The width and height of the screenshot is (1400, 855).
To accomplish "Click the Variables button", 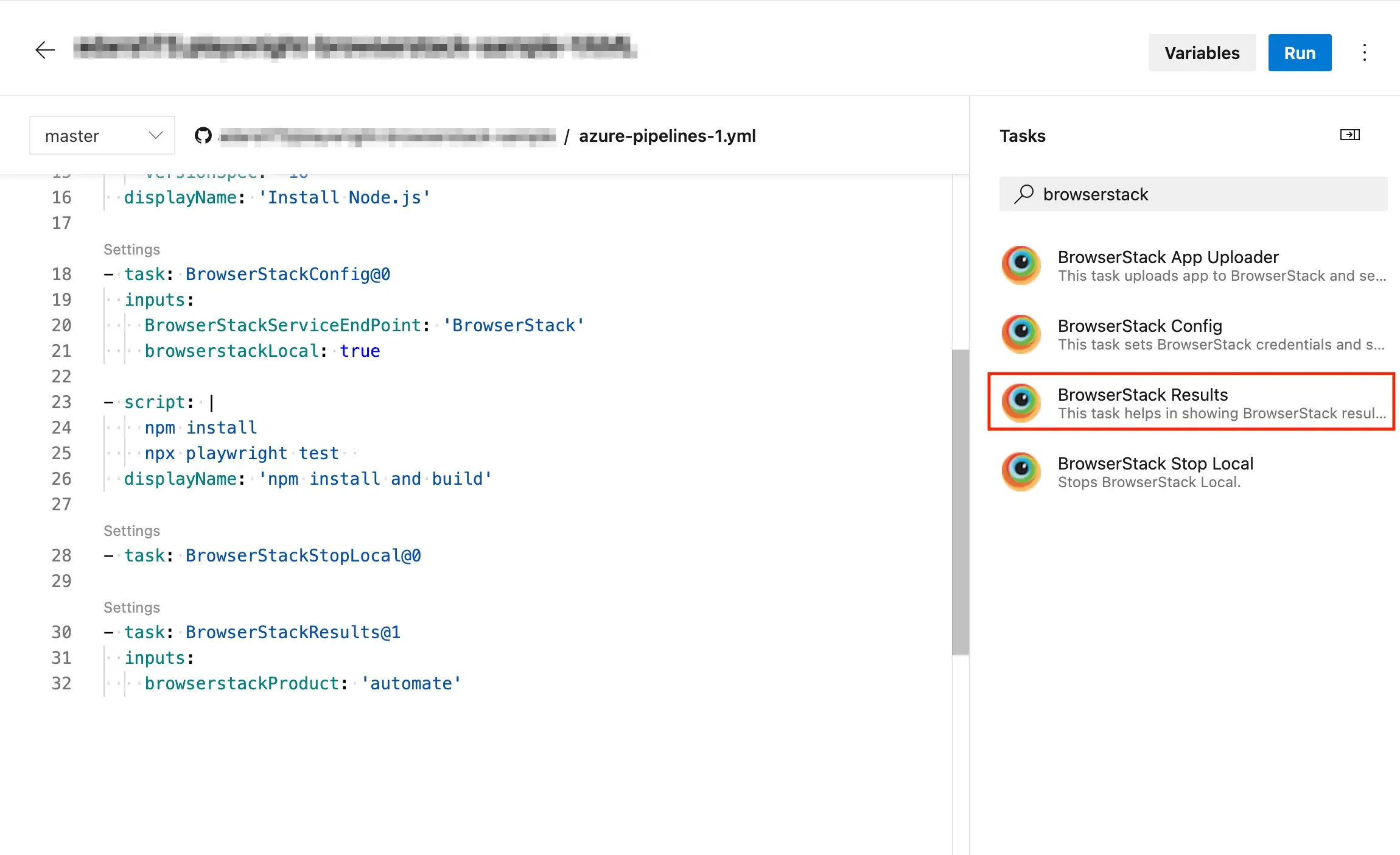I will click(x=1202, y=53).
